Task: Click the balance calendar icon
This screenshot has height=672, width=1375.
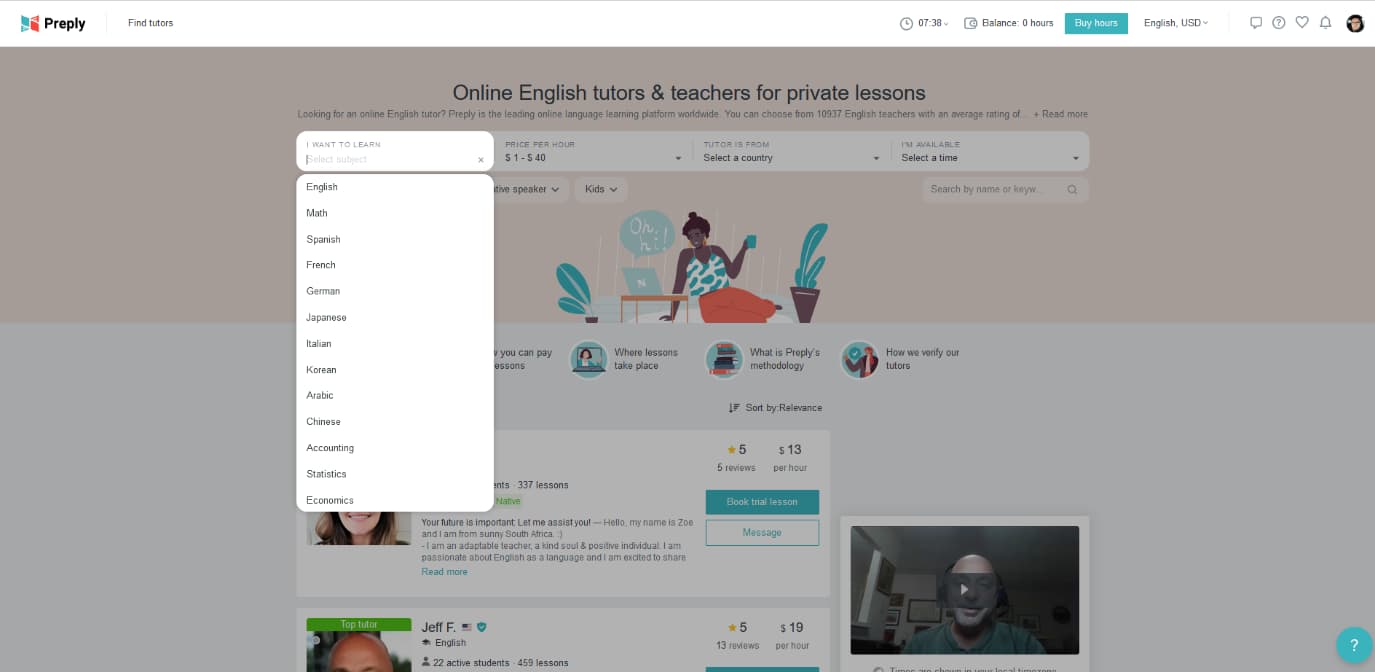Action: [970, 23]
